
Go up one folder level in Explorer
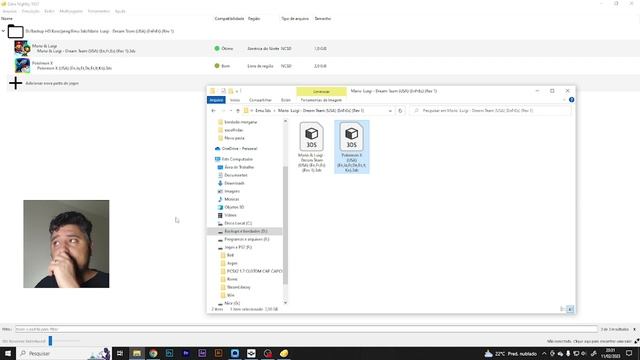point(238,111)
